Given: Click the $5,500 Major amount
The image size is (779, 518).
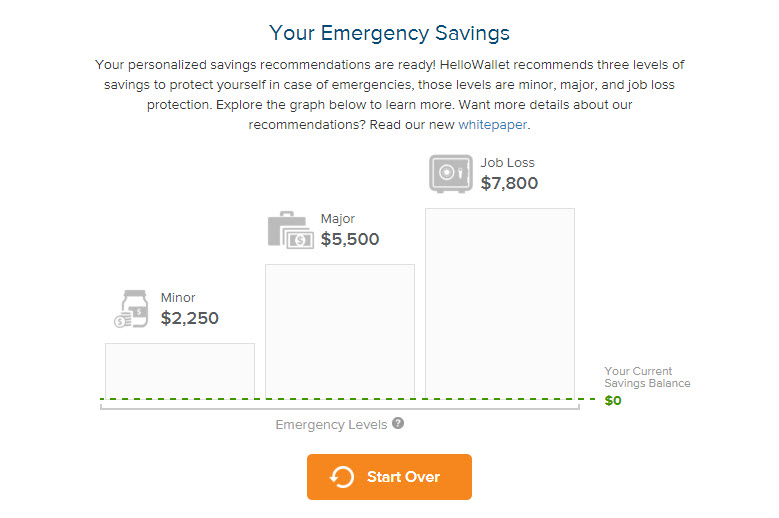Looking at the screenshot, I should tap(350, 240).
